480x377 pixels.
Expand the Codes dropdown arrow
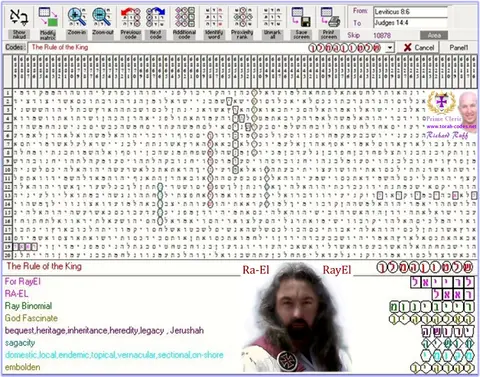point(390,48)
